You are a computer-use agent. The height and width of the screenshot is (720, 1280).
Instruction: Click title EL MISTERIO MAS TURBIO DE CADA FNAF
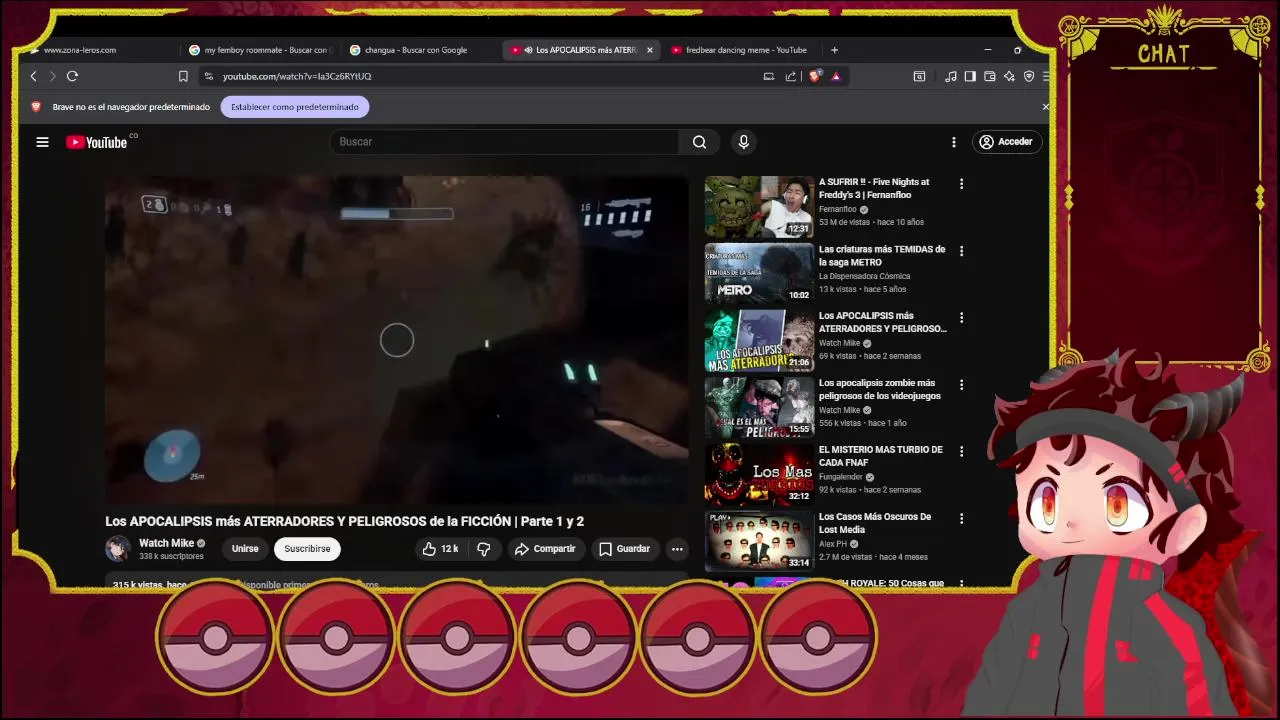881,456
